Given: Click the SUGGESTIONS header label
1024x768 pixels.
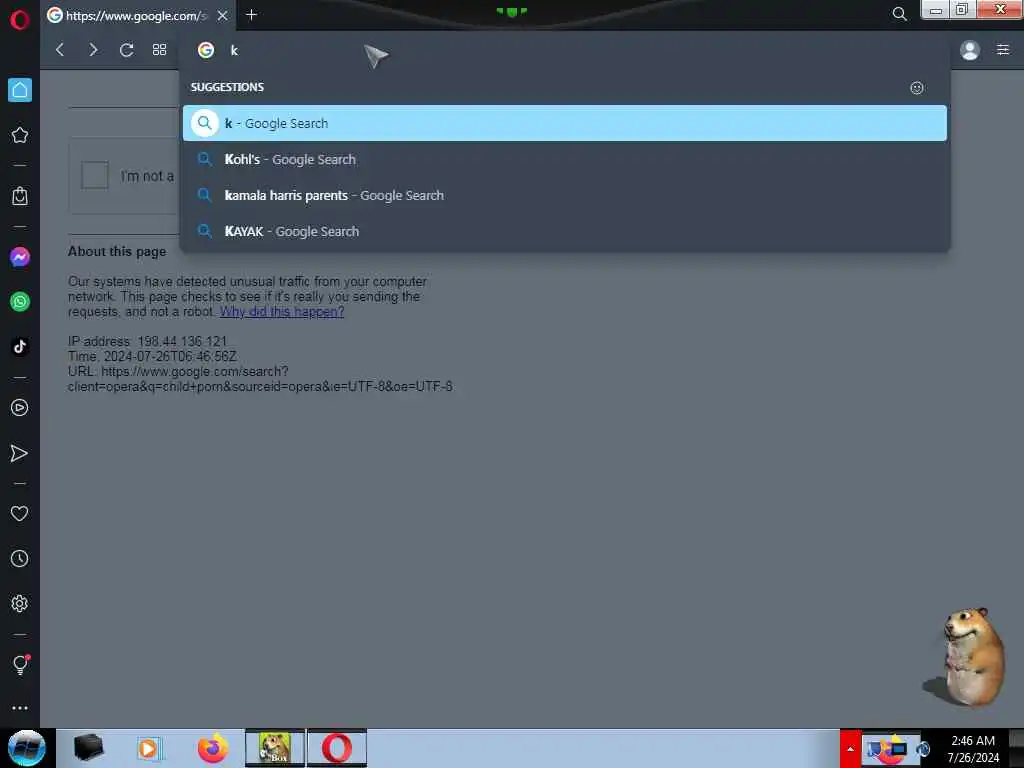Looking at the screenshot, I should tap(227, 87).
